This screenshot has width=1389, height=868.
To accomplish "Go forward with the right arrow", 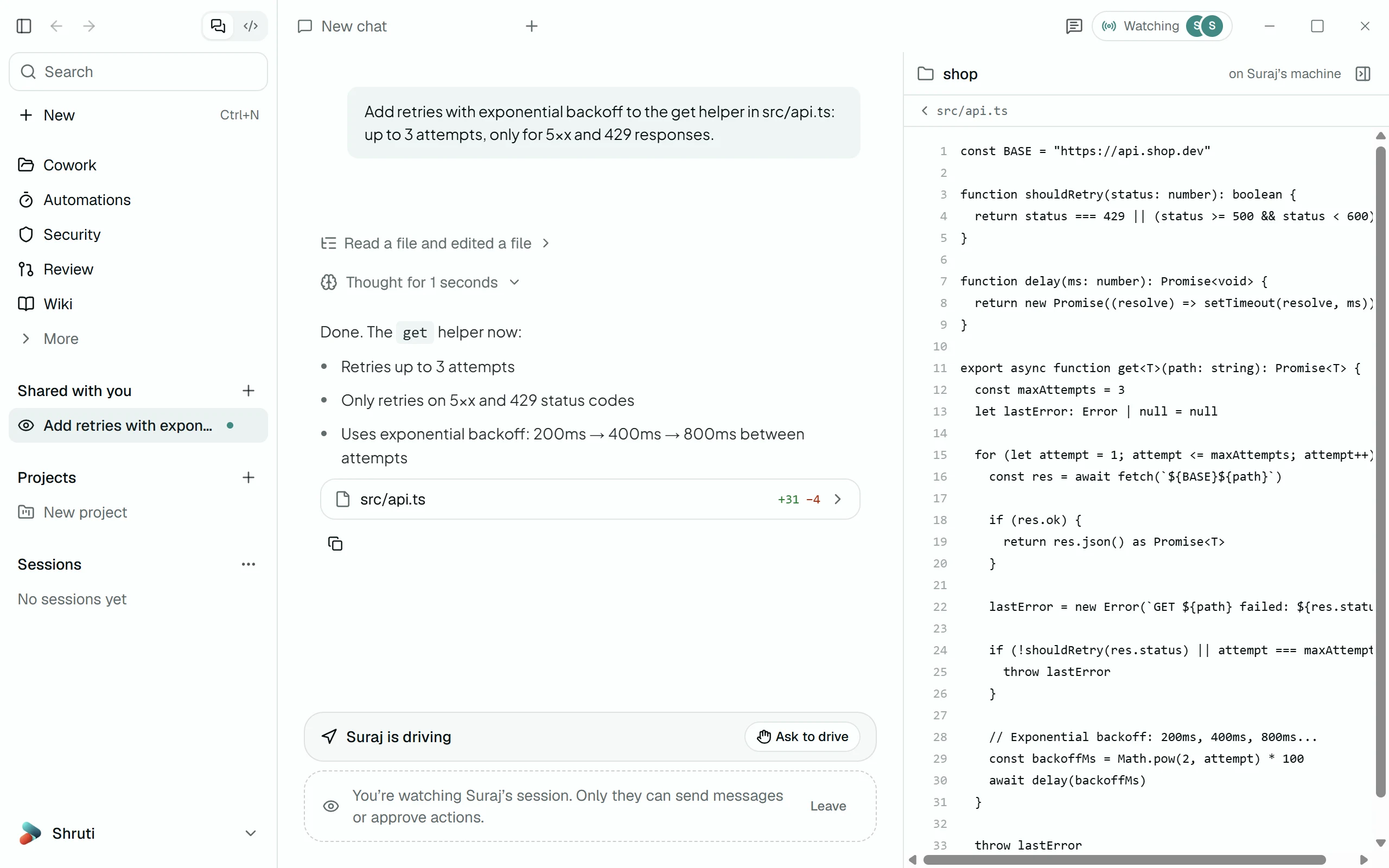I will (89, 26).
